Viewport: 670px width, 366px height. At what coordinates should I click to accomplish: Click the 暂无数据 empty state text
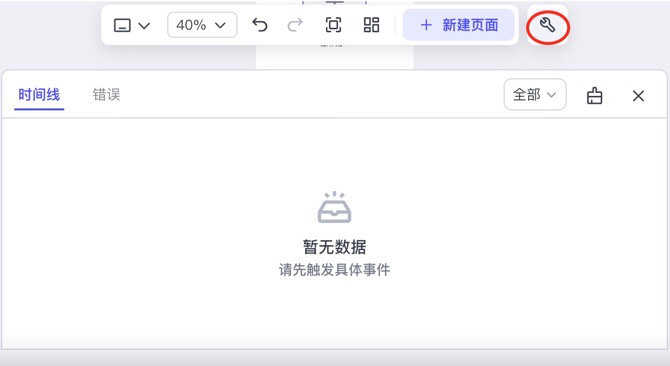pyautogui.click(x=335, y=247)
